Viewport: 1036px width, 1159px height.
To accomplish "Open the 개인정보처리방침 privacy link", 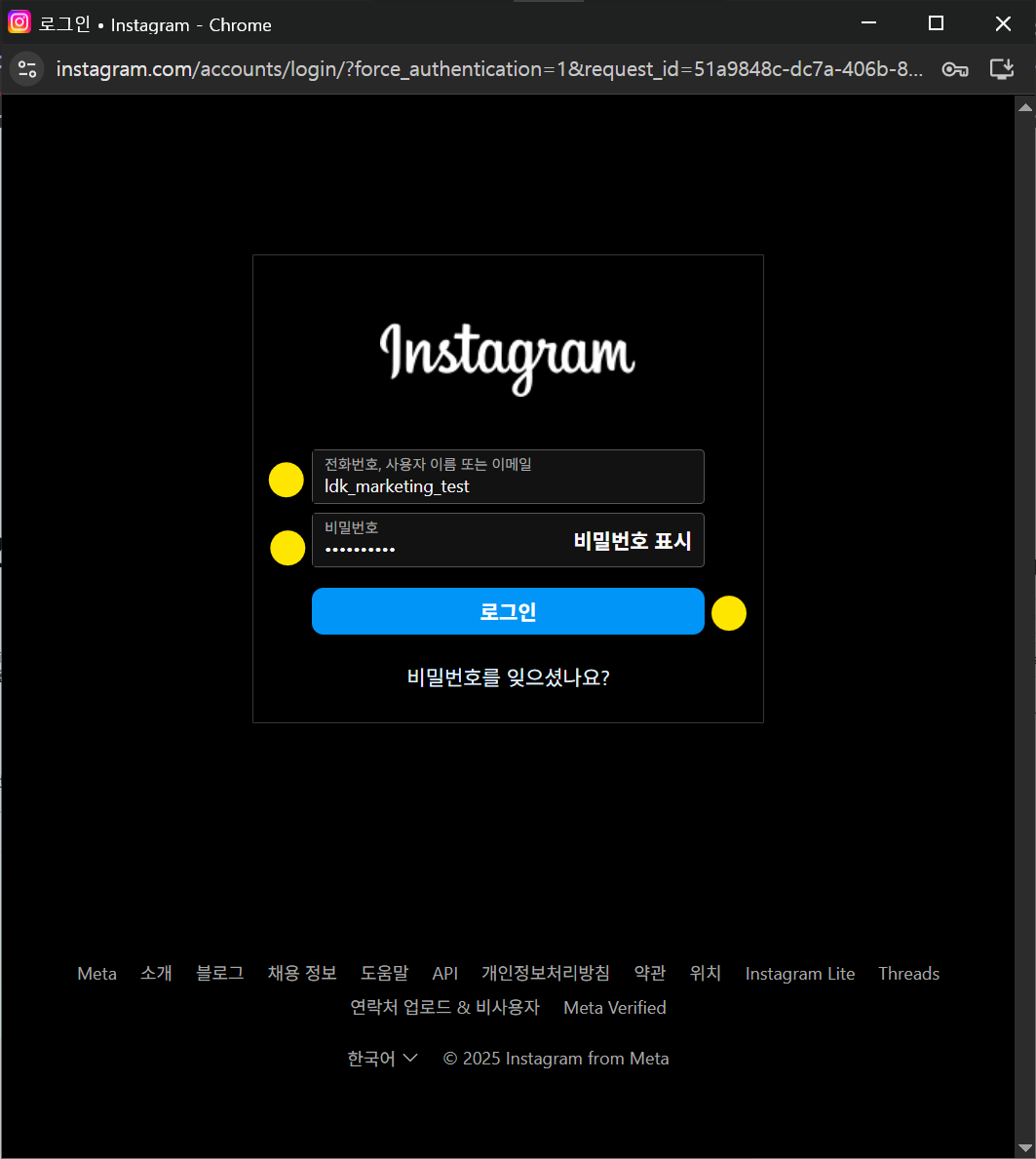I will pos(546,974).
